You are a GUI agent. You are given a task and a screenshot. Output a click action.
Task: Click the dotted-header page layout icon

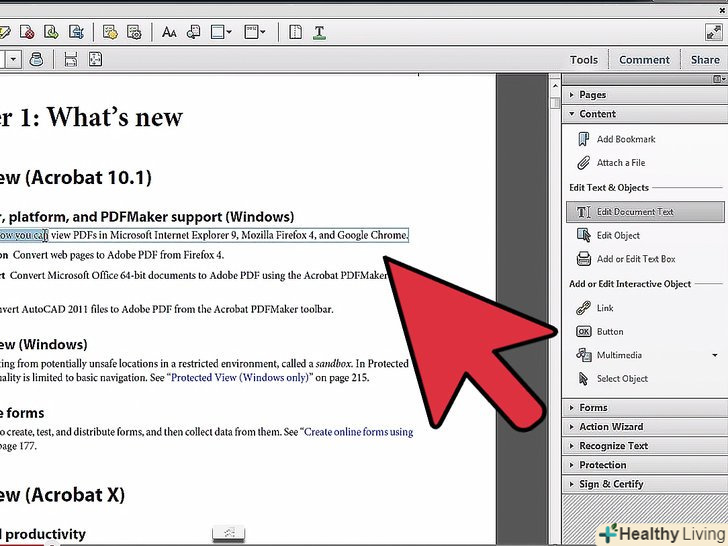coord(251,32)
